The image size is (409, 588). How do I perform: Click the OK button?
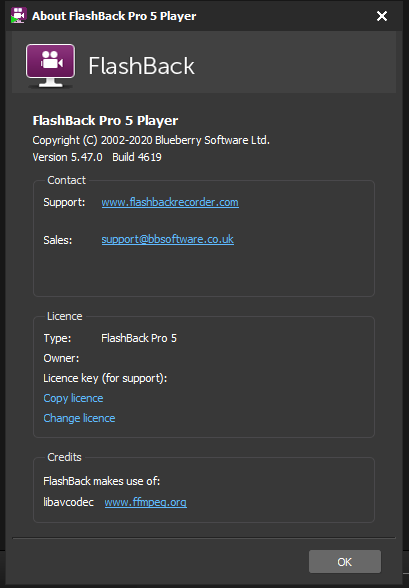coord(345,561)
